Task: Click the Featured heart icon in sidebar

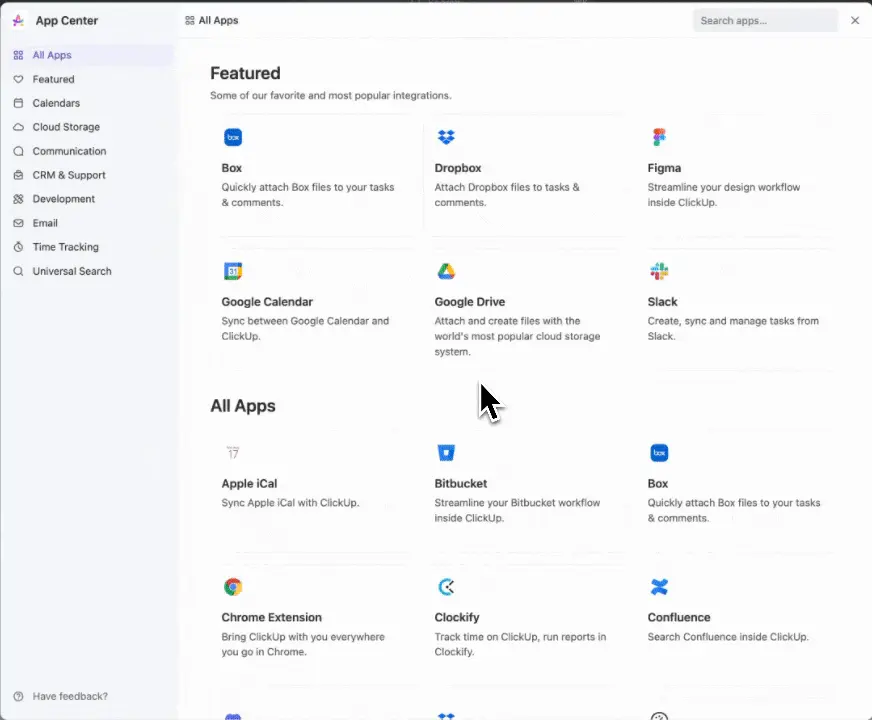Action: 18,79
